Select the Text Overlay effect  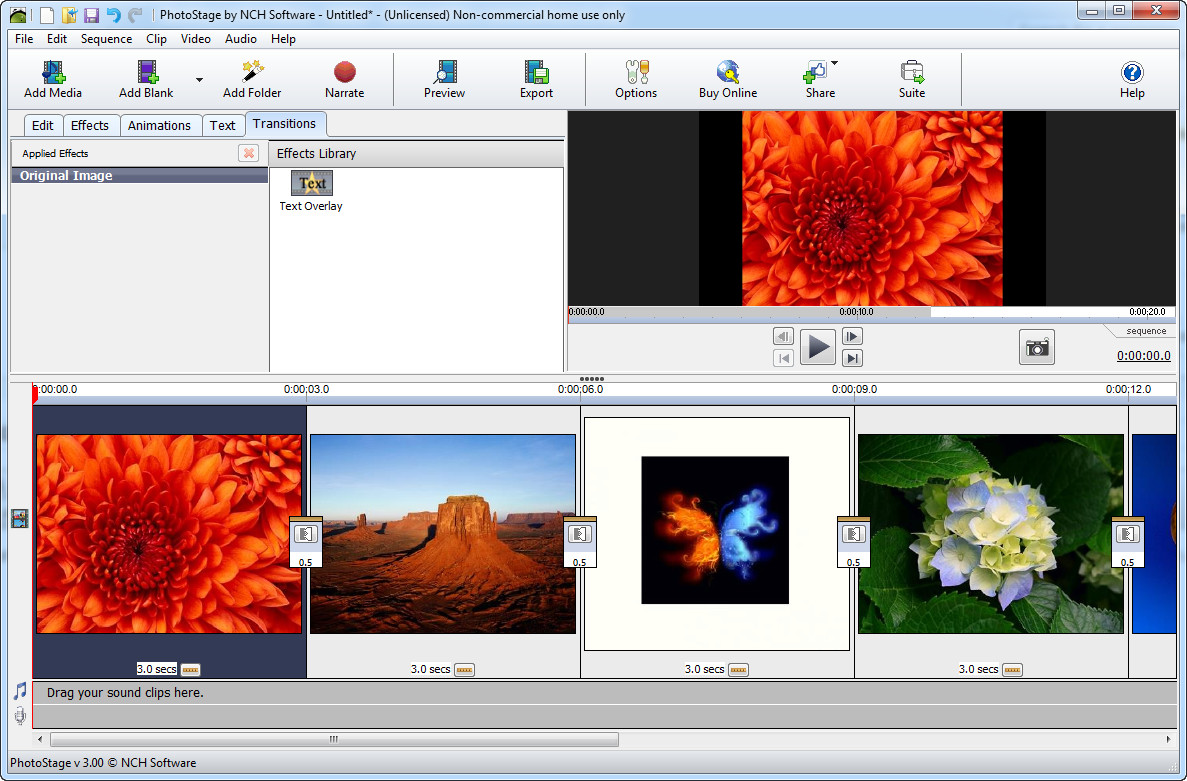(310, 188)
